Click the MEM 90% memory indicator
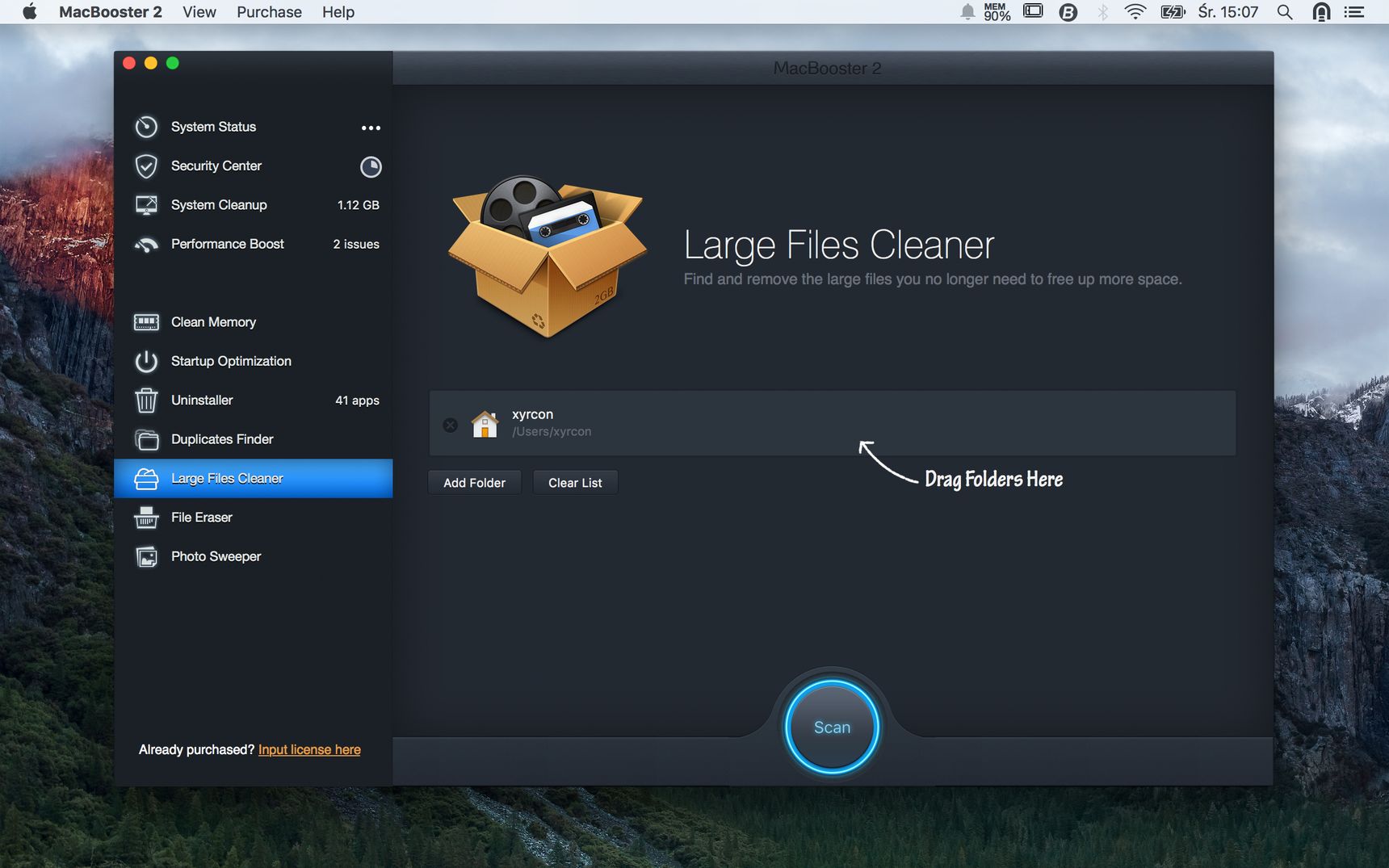Screen dimensions: 1389x868 click(x=997, y=12)
